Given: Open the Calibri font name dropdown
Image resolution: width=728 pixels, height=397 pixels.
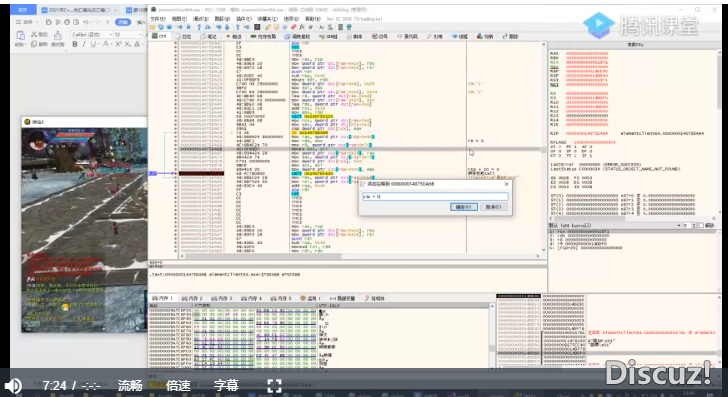Looking at the screenshot, I should point(92,34).
